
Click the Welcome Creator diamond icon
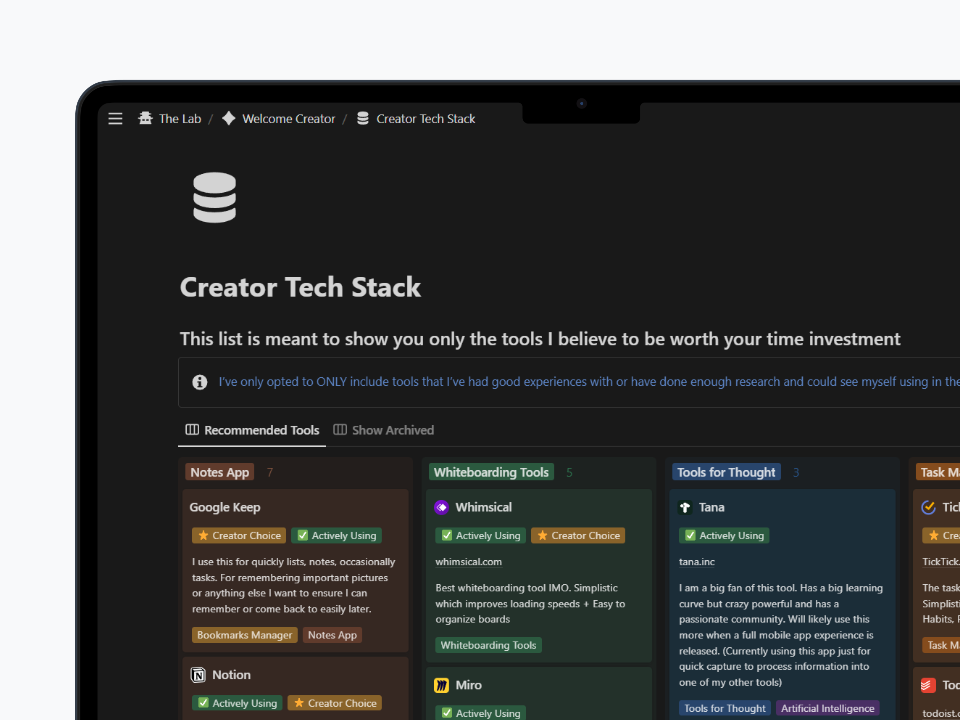[228, 119]
